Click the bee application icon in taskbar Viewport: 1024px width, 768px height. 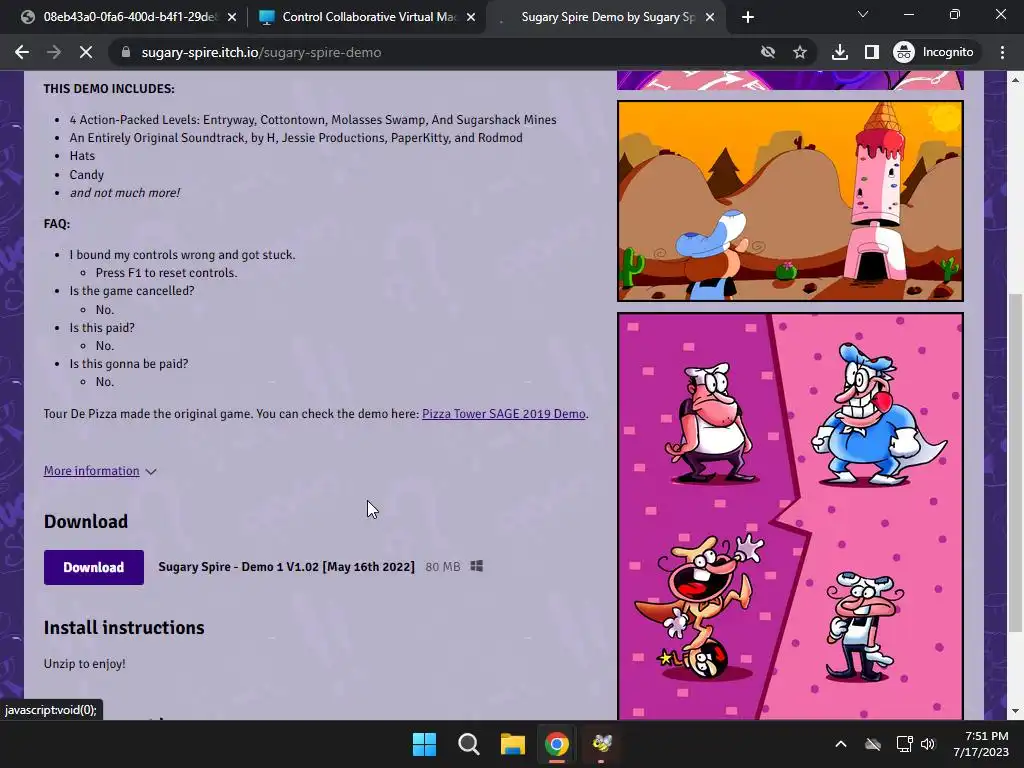click(601, 744)
